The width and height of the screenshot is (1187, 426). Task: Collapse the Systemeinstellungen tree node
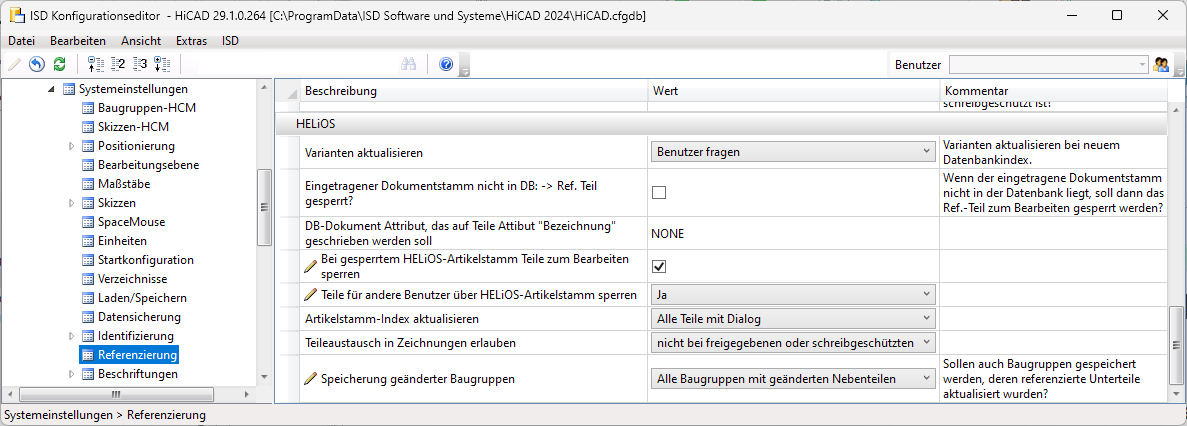pos(51,89)
